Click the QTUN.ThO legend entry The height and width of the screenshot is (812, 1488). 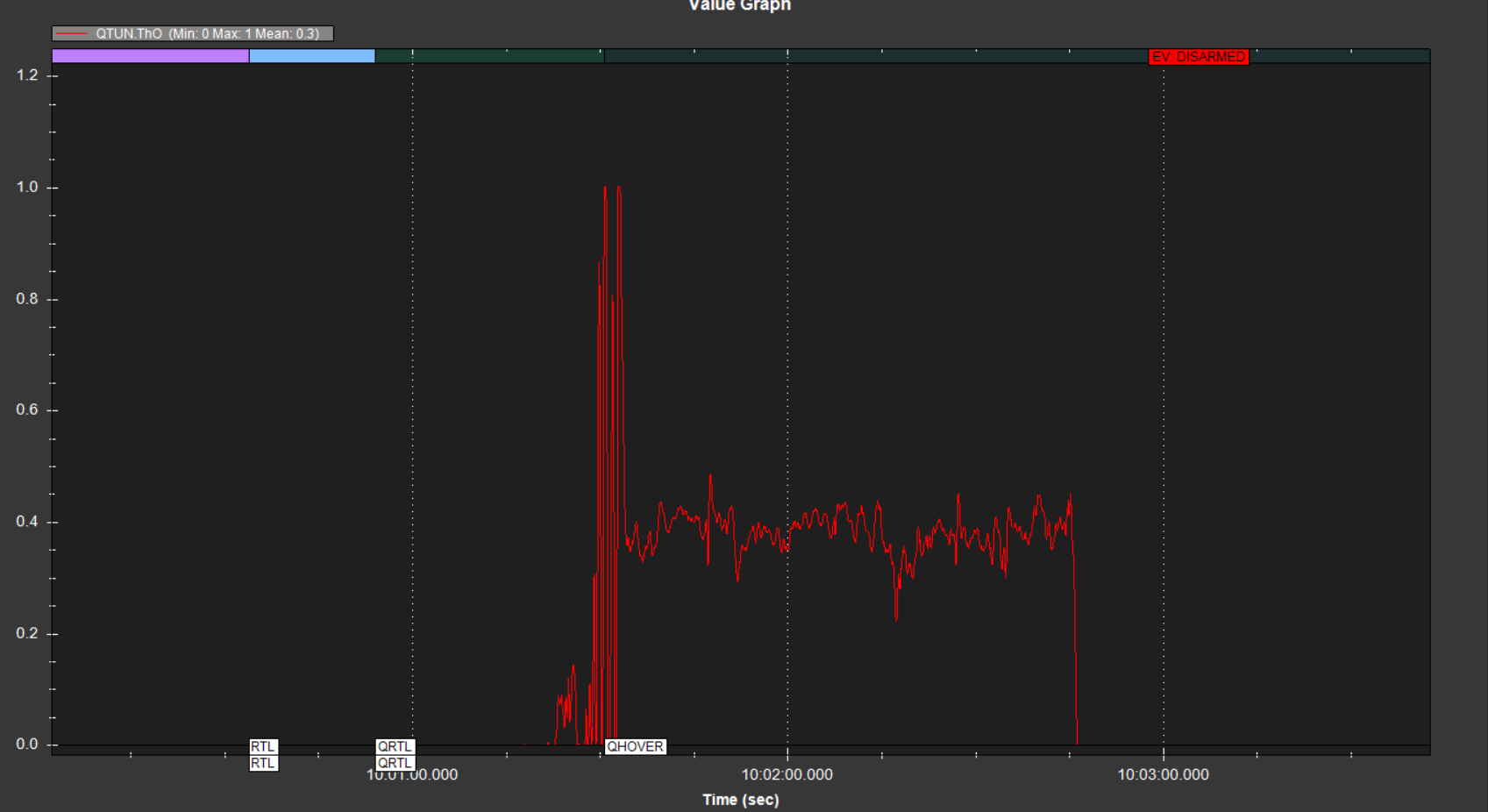pos(207,34)
